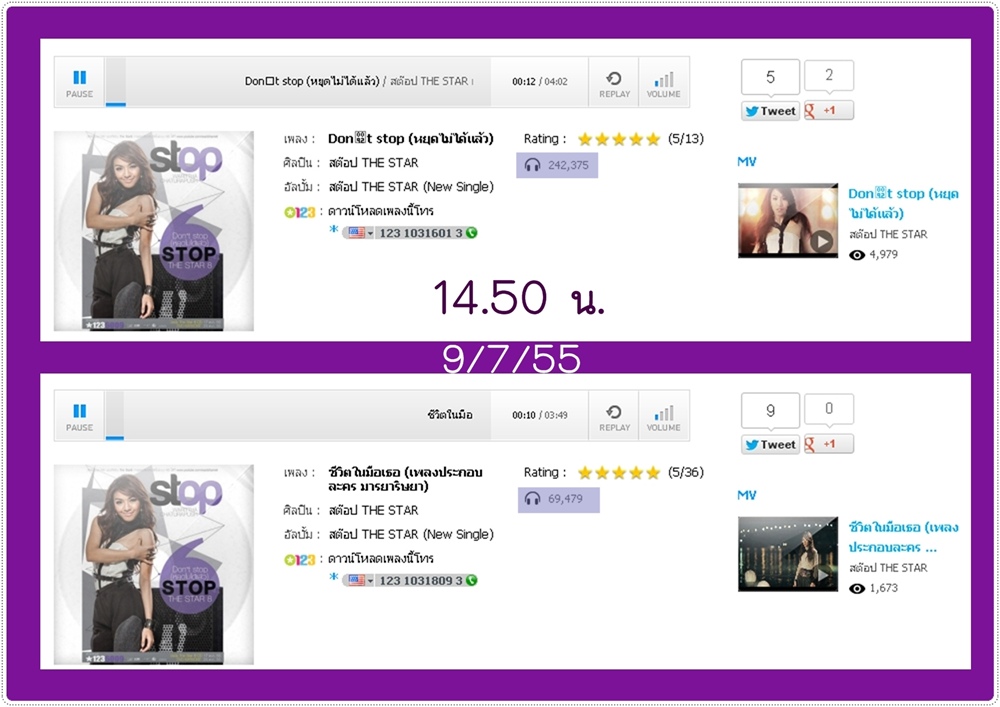Rate Don't stop with the first star
The width and height of the screenshot is (1000, 707).
pos(585,139)
